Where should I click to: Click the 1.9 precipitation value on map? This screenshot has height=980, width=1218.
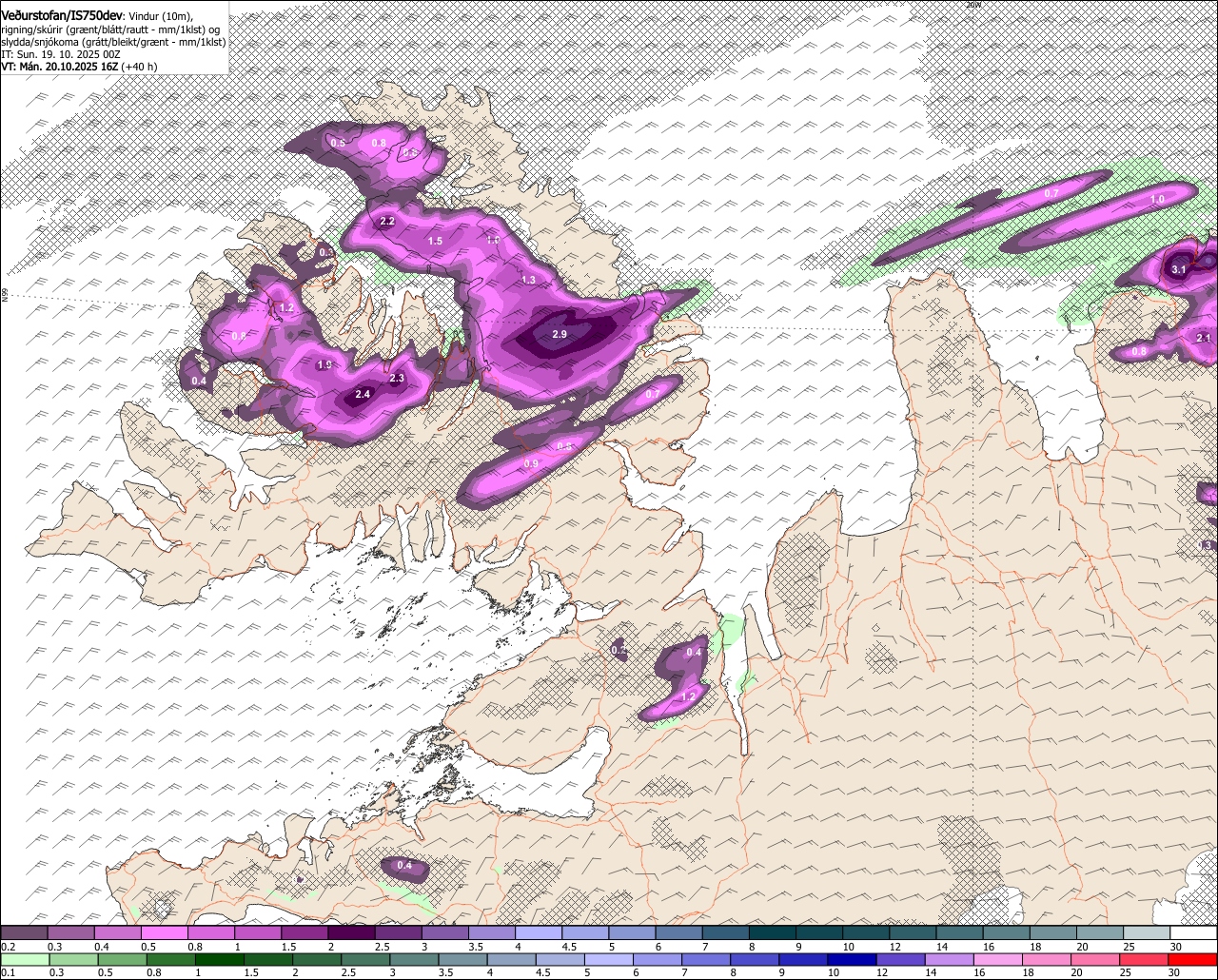[x=324, y=365]
